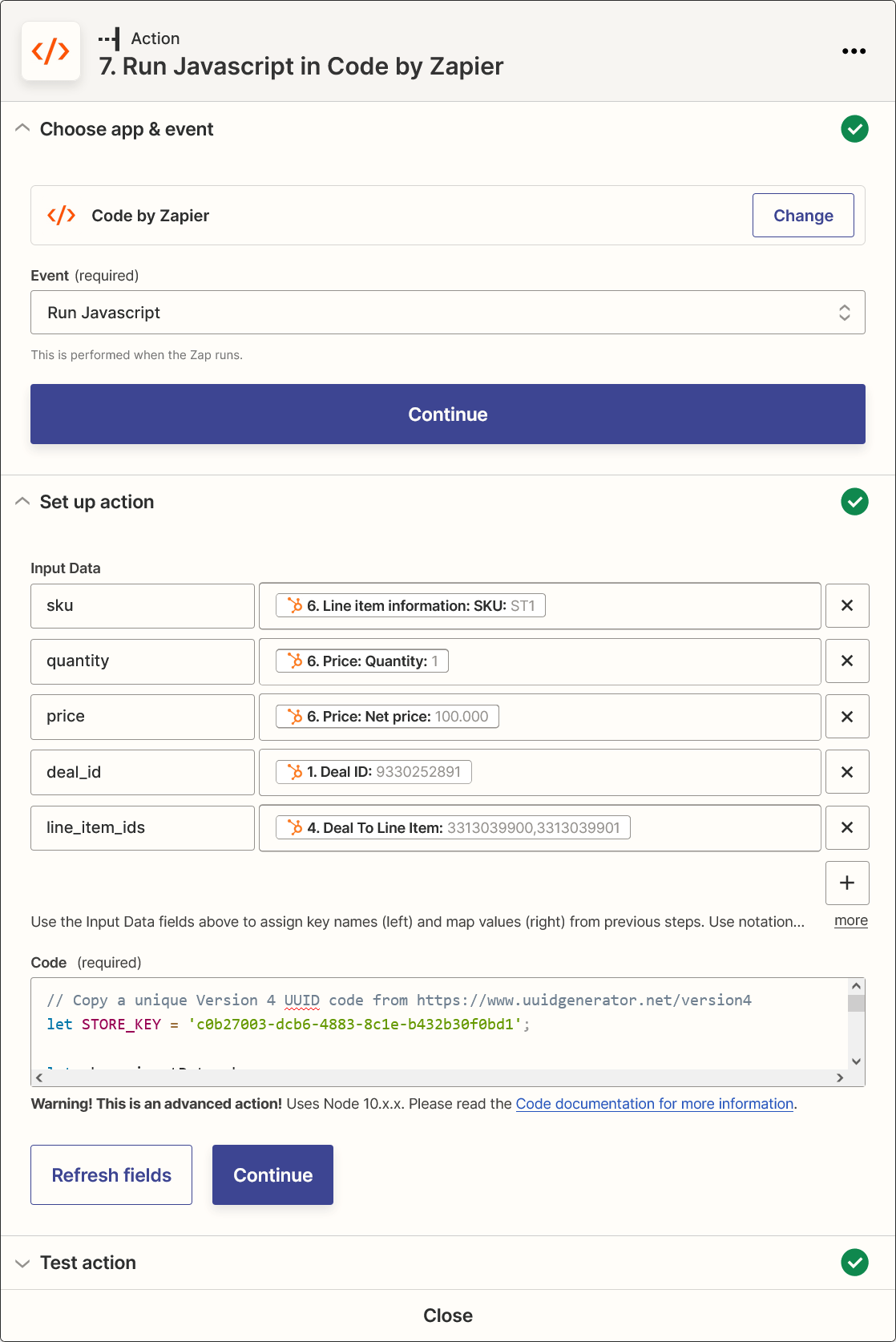
Task: Remove the deal_id input row
Action: pyautogui.click(x=847, y=772)
